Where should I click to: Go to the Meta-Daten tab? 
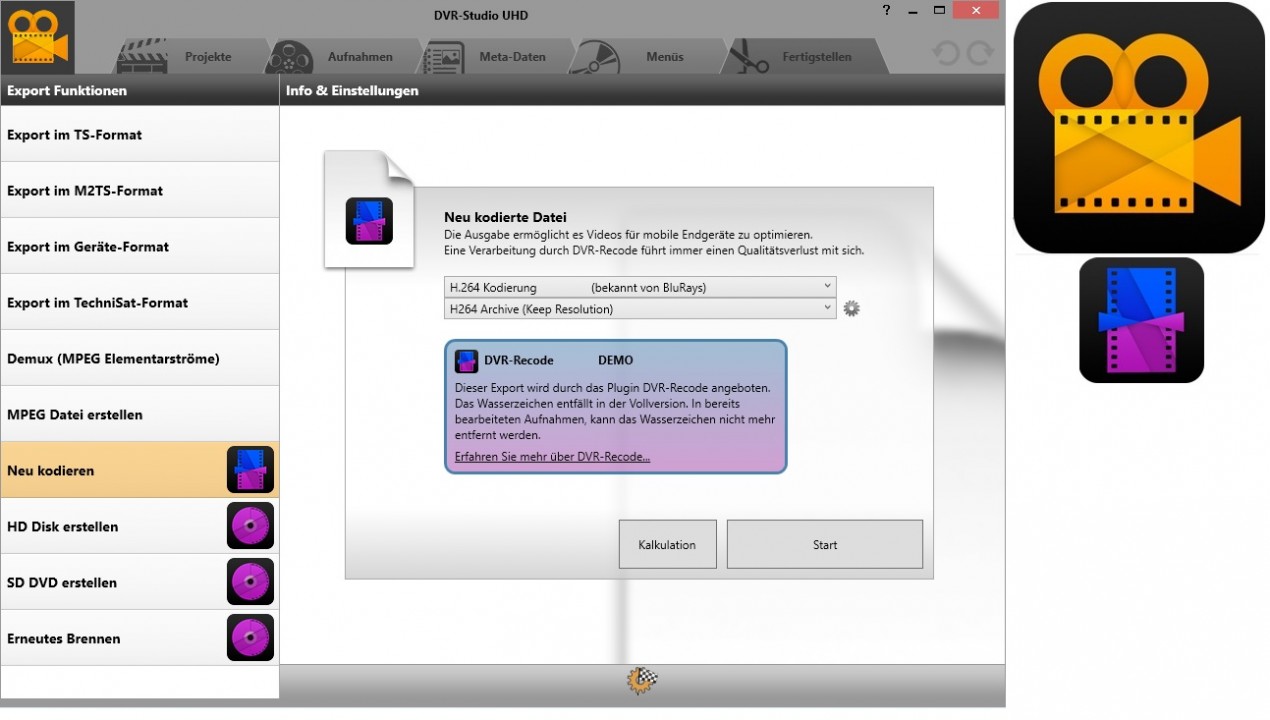[496, 57]
